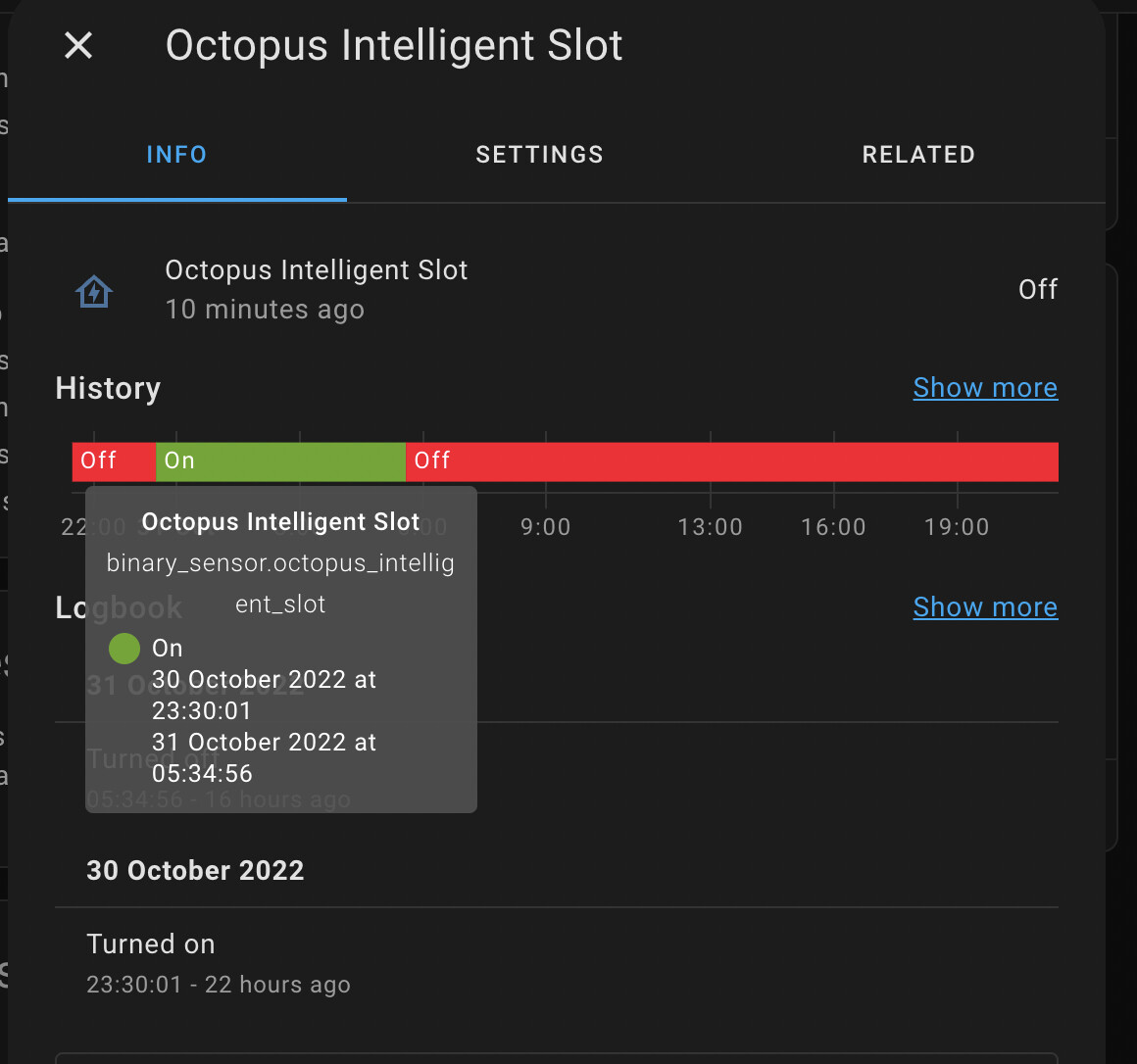The height and width of the screenshot is (1064, 1137).
Task: Select the INFO tab
Action: pos(176,154)
